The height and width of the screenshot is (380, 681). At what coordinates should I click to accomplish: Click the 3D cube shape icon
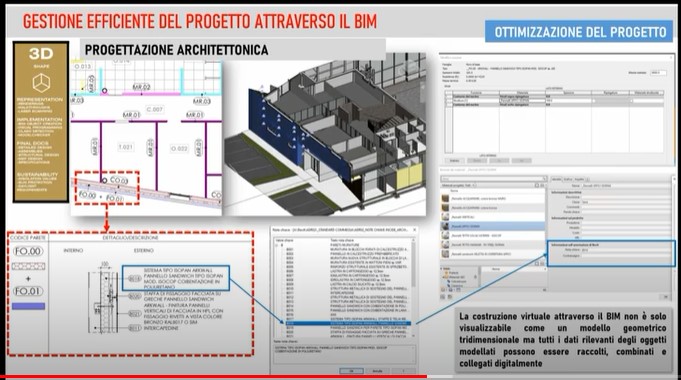(x=41, y=83)
